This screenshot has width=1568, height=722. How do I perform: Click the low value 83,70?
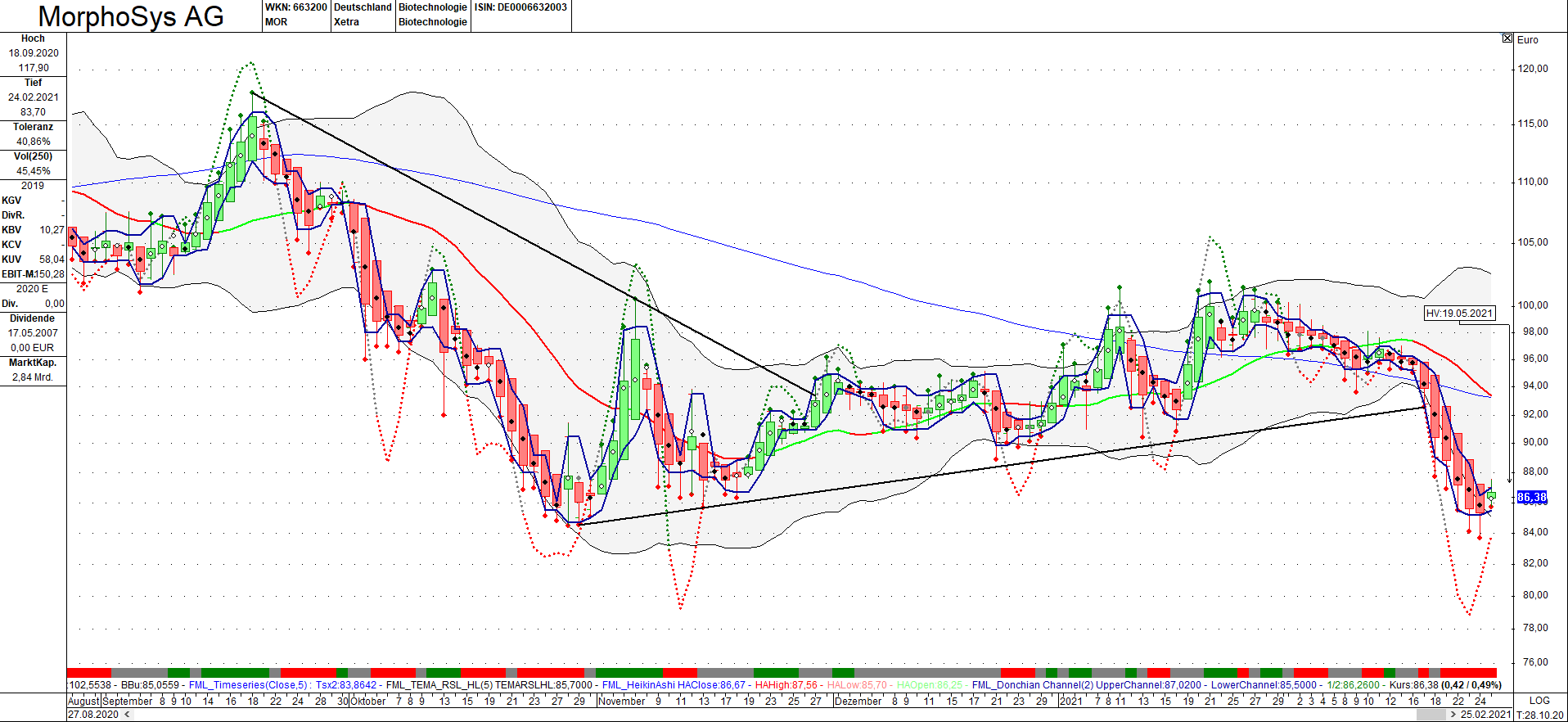pyautogui.click(x=34, y=112)
